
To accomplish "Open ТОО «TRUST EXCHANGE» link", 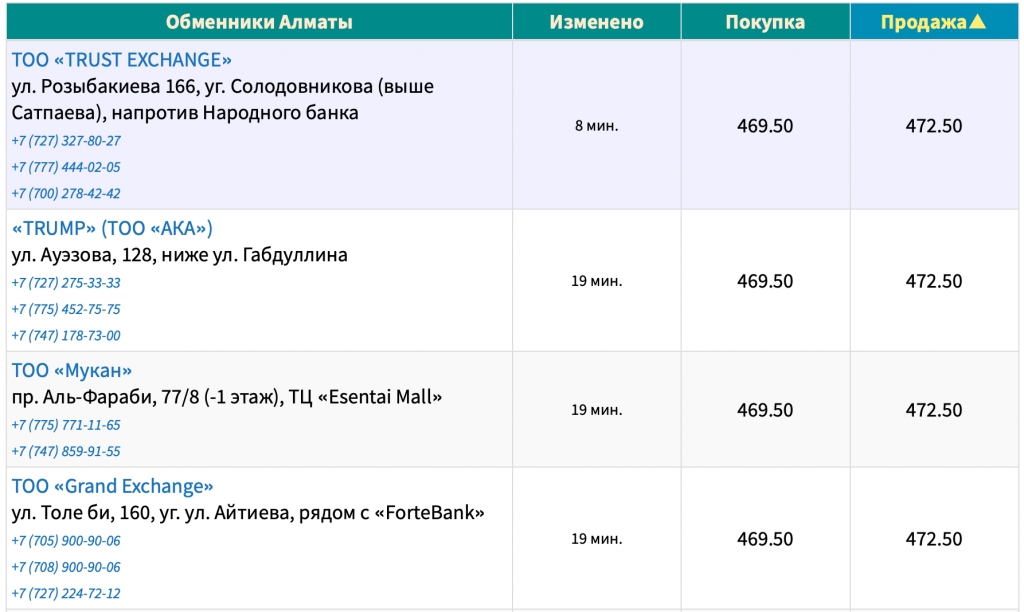I will pyautogui.click(x=121, y=60).
